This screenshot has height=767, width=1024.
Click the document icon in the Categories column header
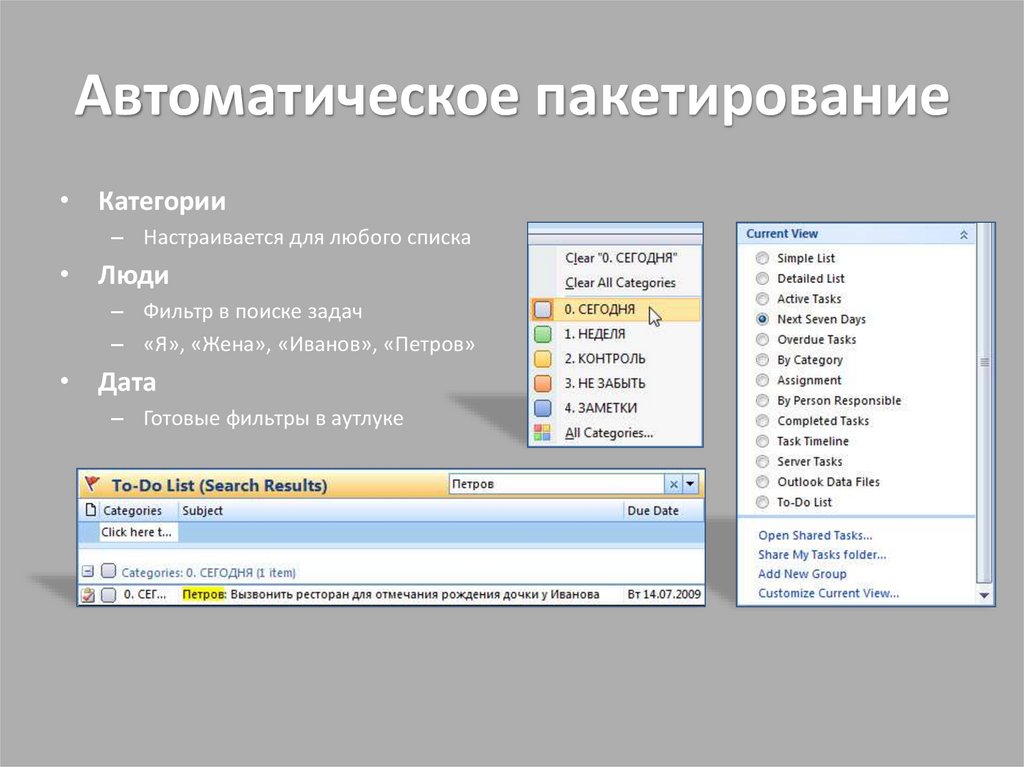[92, 510]
